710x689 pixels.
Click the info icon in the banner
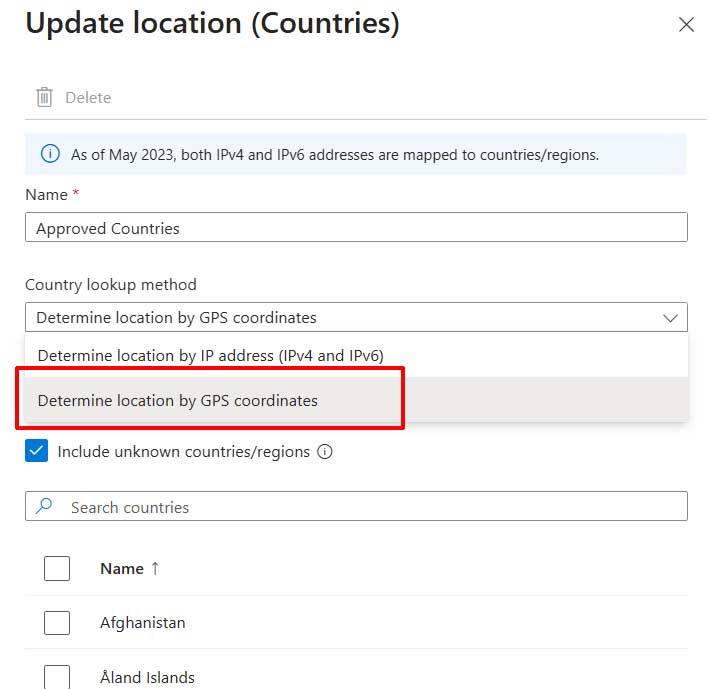tap(49, 154)
